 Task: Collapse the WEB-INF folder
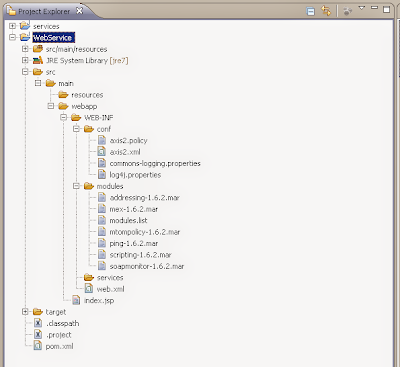[63, 117]
